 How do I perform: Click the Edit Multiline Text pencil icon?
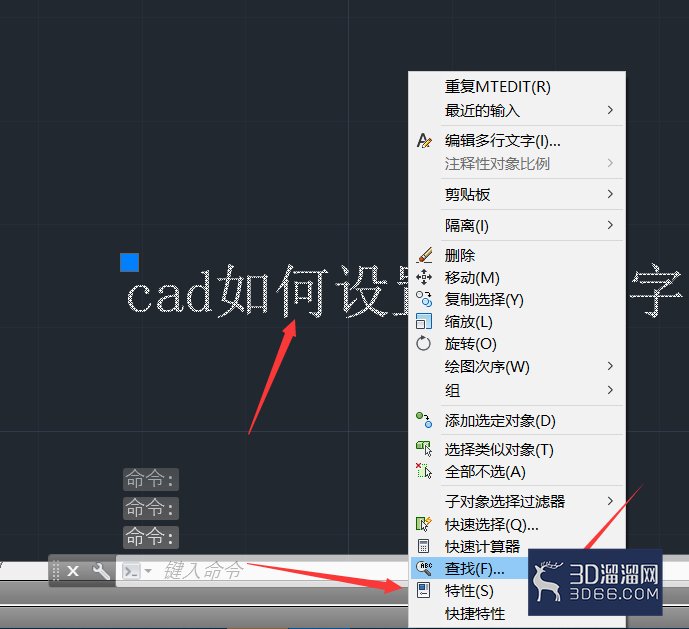click(424, 141)
